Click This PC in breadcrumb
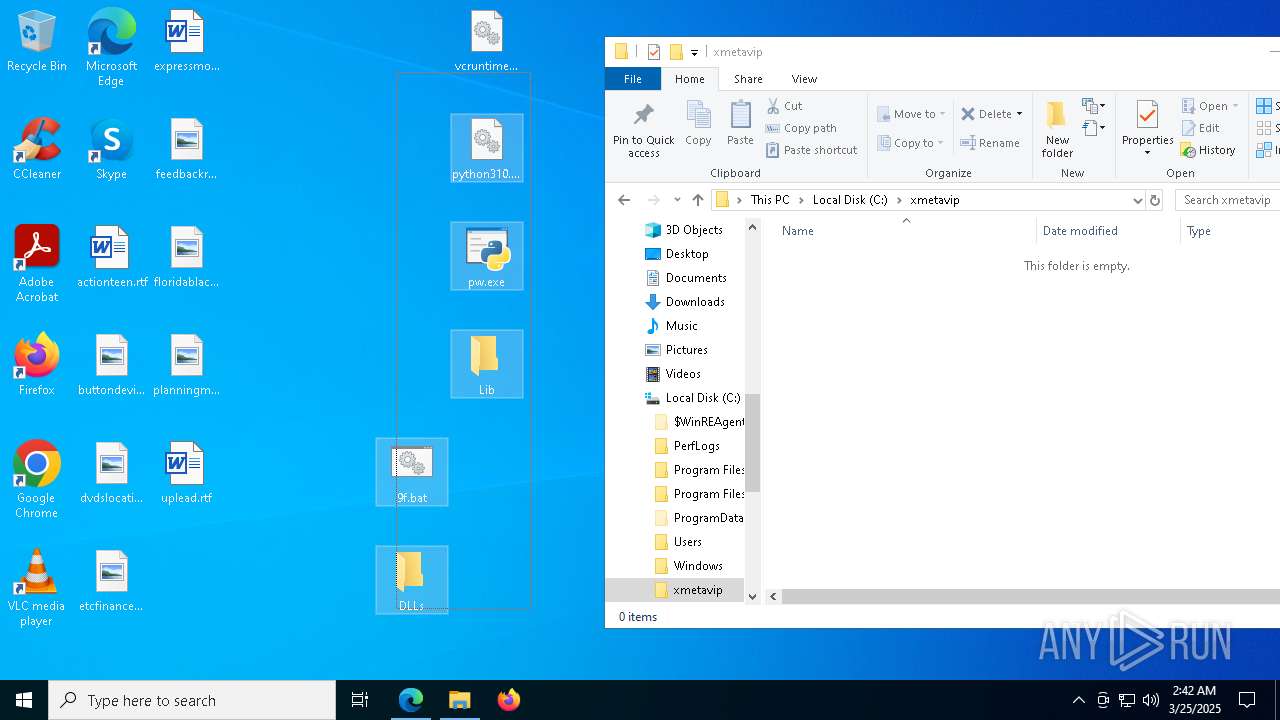The height and width of the screenshot is (720, 1280). click(770, 200)
